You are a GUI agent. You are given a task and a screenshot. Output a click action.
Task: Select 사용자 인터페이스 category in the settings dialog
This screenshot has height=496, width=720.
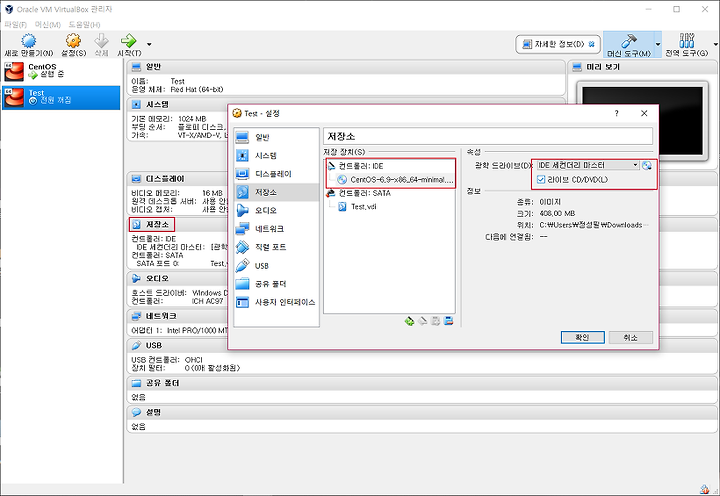[276, 303]
